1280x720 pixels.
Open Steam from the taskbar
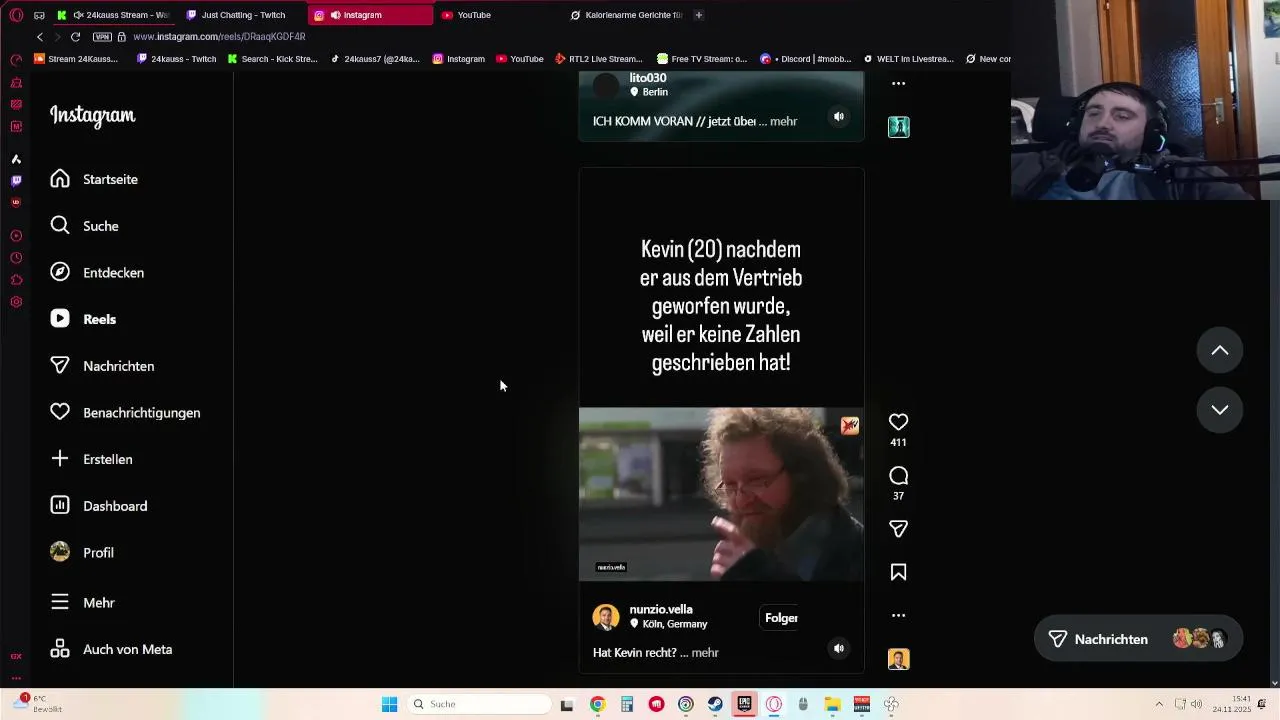[x=715, y=704]
